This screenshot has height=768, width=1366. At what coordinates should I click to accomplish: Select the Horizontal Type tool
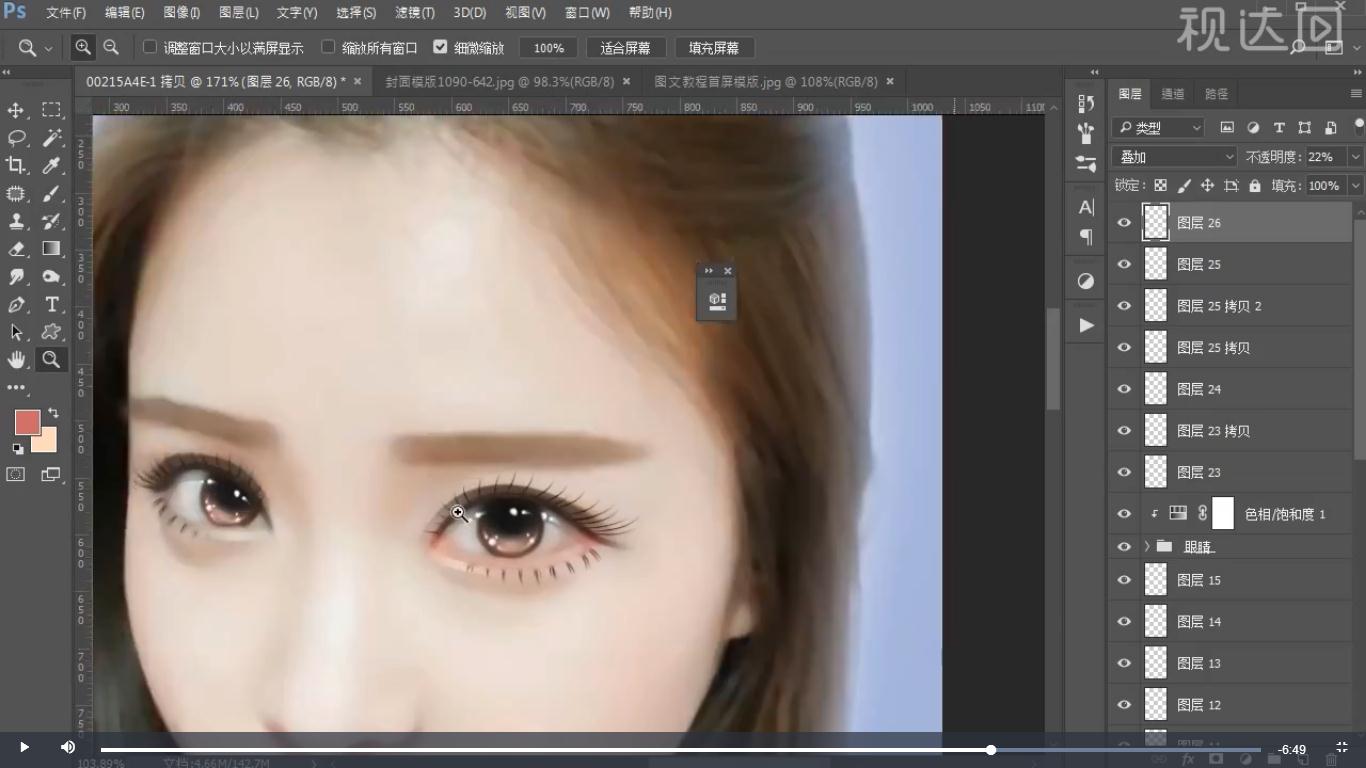coord(51,305)
